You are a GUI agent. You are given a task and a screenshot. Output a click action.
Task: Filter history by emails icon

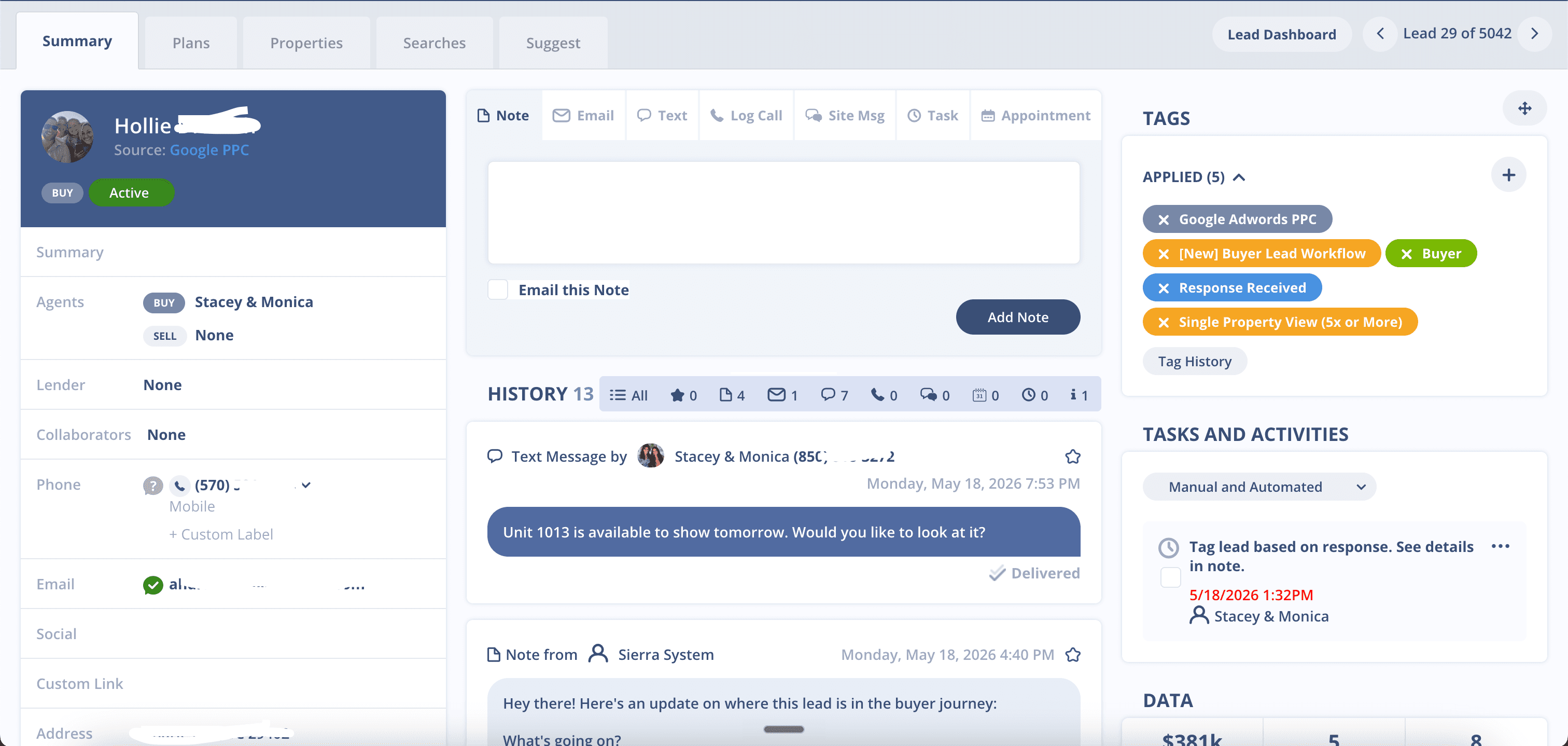pyautogui.click(x=782, y=395)
